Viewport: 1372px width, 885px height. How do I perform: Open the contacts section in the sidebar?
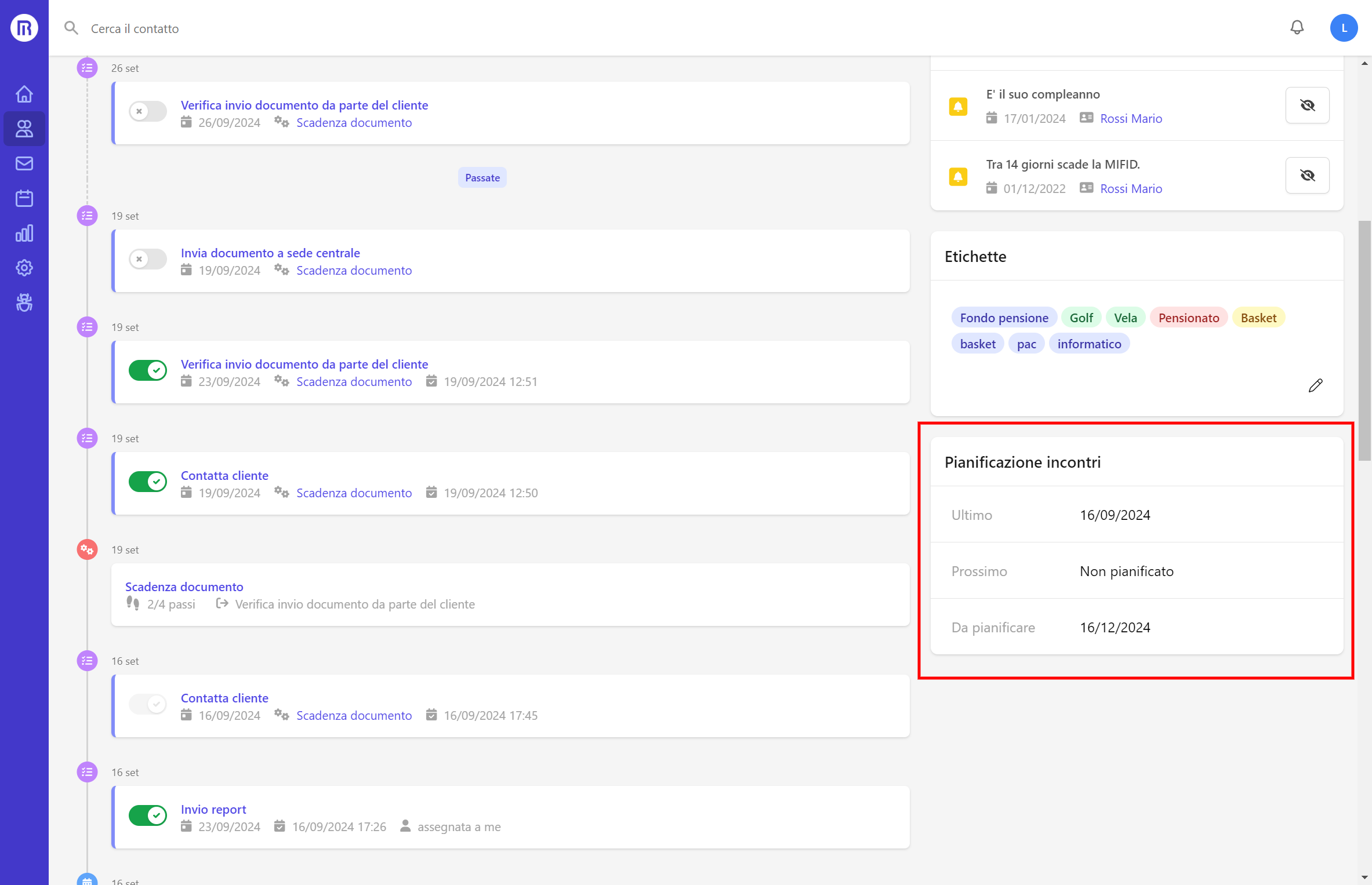(x=24, y=128)
